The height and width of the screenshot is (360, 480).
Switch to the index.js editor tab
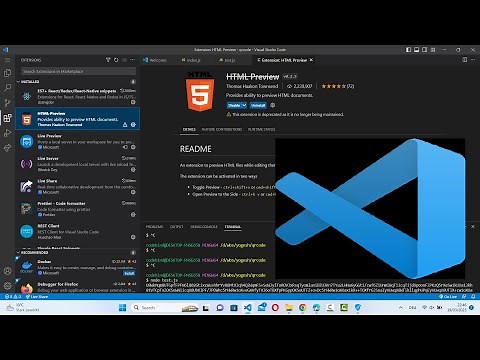pyautogui.click(x=191, y=60)
